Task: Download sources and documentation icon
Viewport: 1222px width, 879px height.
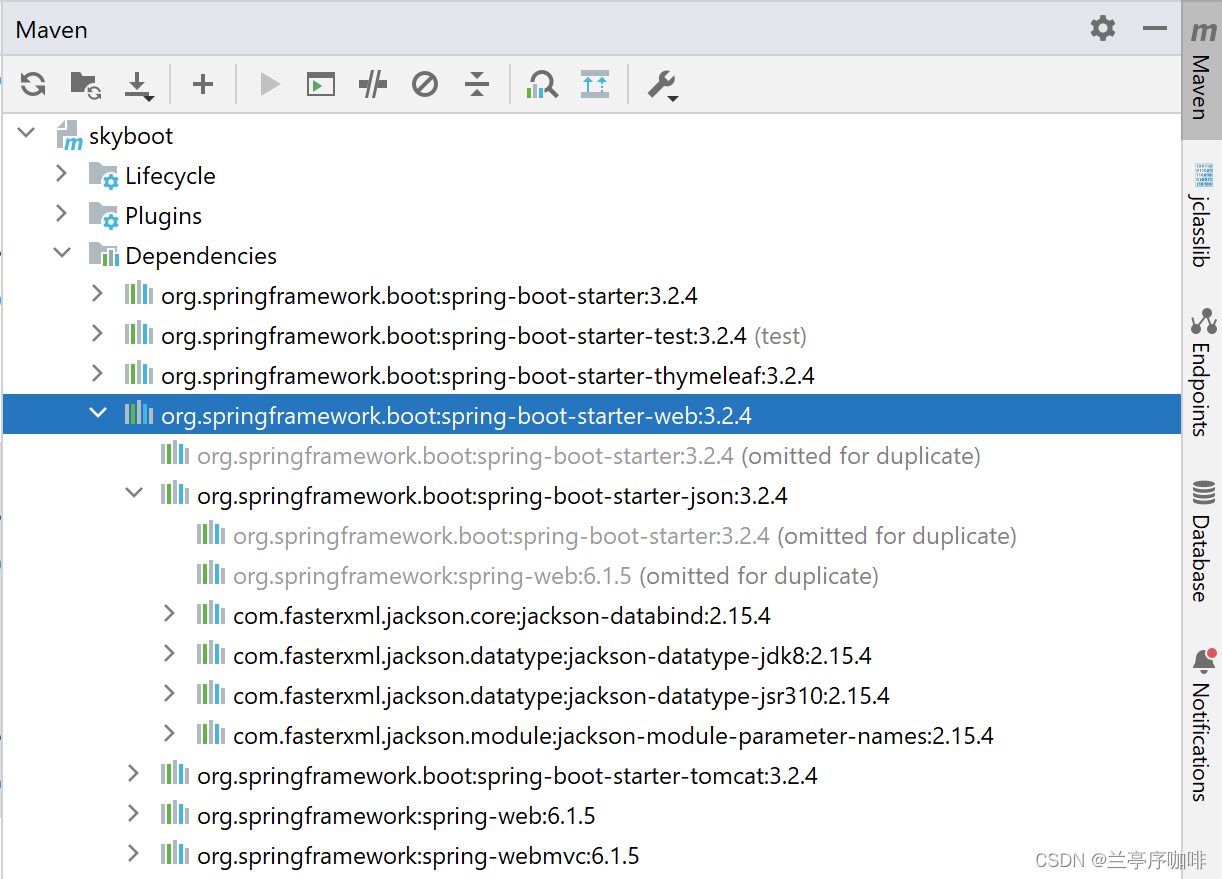Action: point(139,85)
